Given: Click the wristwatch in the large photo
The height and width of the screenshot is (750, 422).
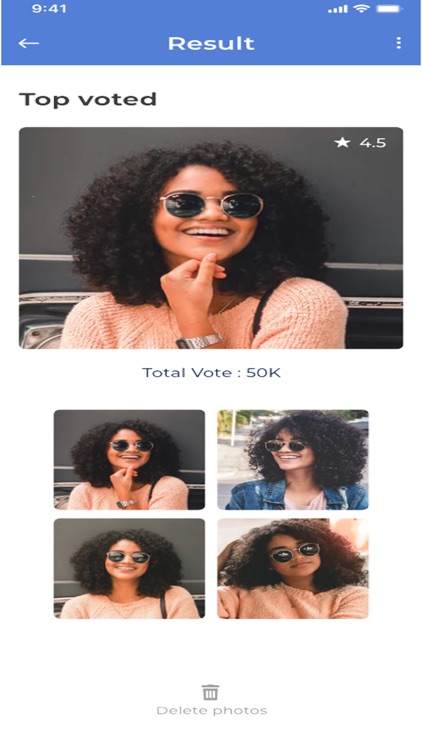Looking at the screenshot, I should click(200, 341).
